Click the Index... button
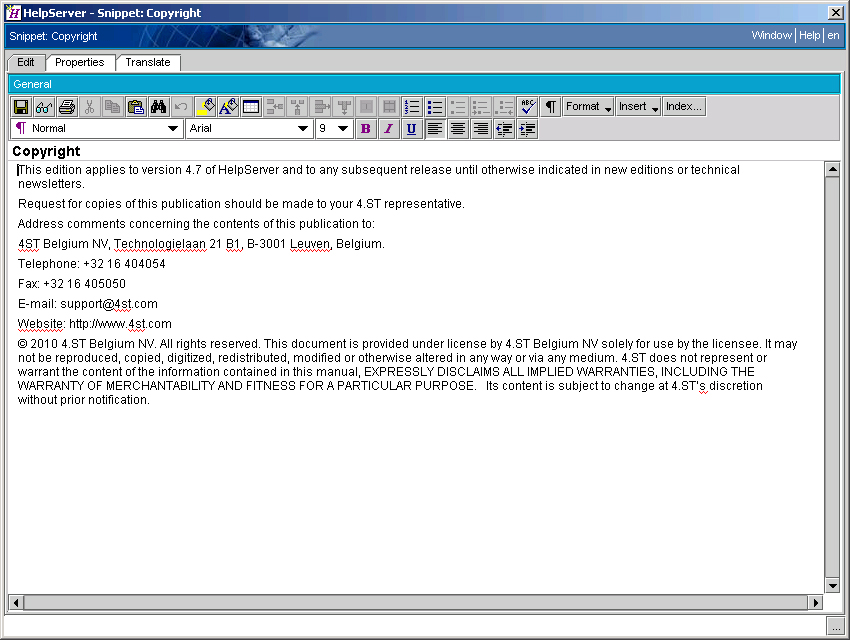The image size is (850, 640). click(684, 107)
